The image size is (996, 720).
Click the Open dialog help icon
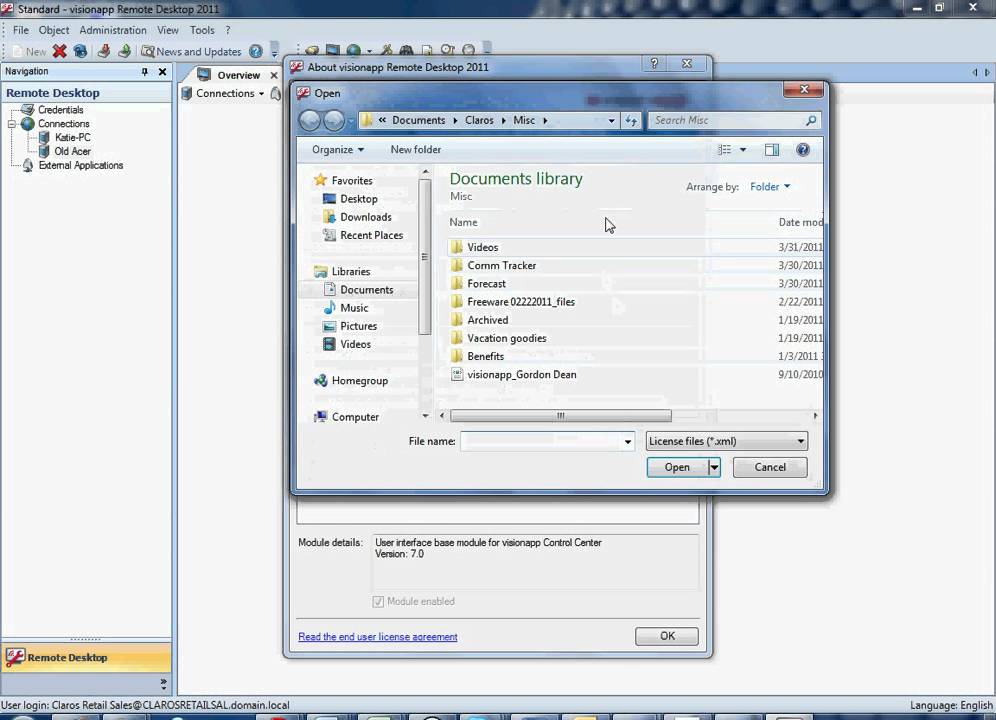803,149
